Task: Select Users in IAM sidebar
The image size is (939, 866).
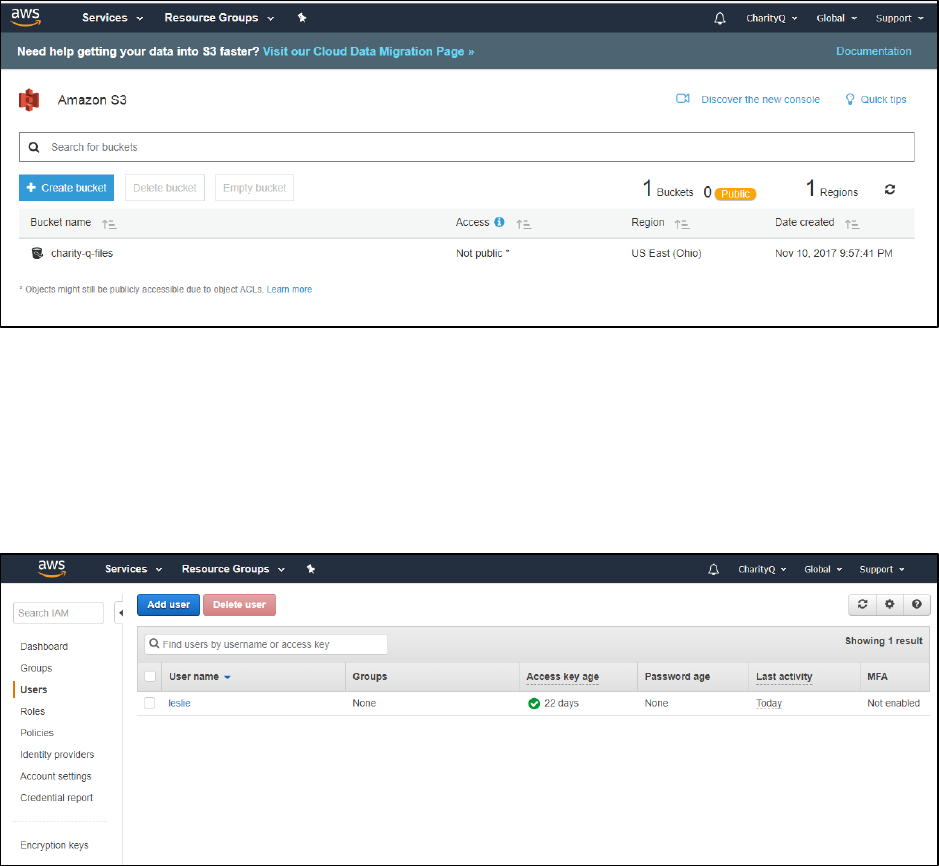Action: point(34,690)
